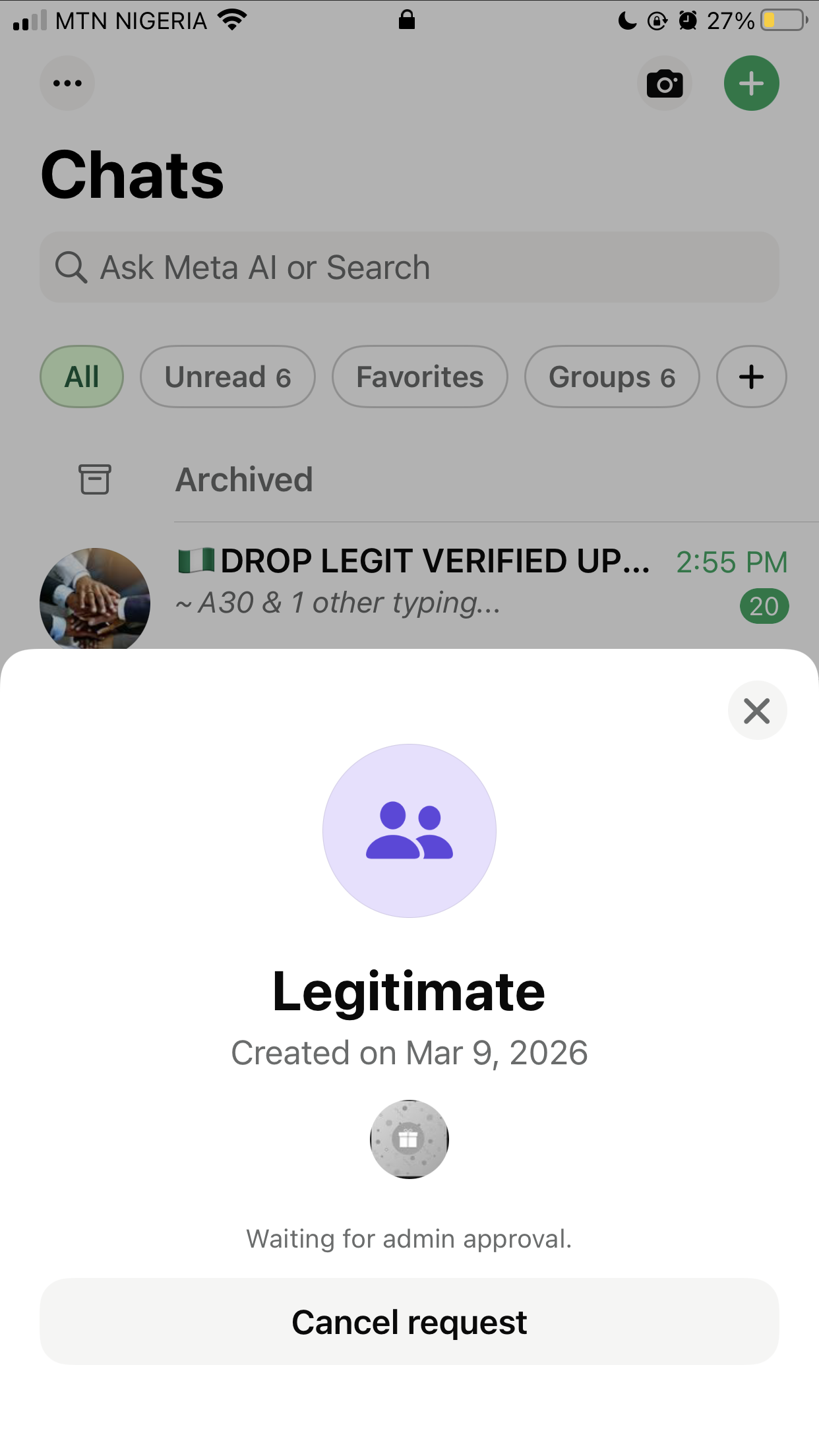Viewport: 819px width, 1456px height.
Task: Open the three-dot more options menu
Action: point(67,84)
